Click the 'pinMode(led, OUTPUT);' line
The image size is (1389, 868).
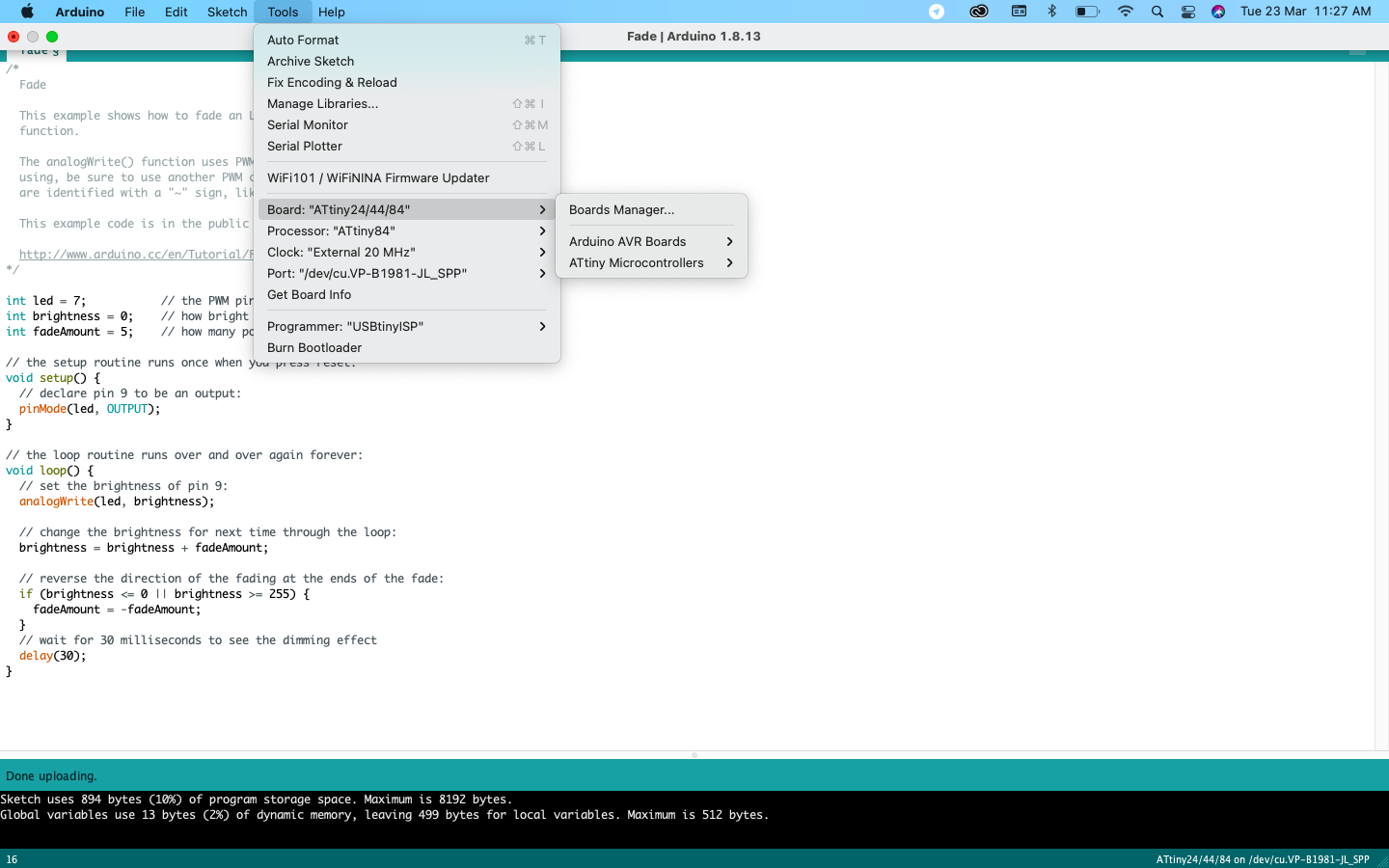coord(90,409)
